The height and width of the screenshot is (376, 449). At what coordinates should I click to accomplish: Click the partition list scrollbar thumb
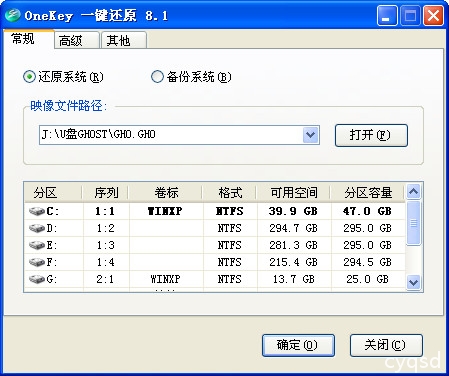[x=413, y=223]
